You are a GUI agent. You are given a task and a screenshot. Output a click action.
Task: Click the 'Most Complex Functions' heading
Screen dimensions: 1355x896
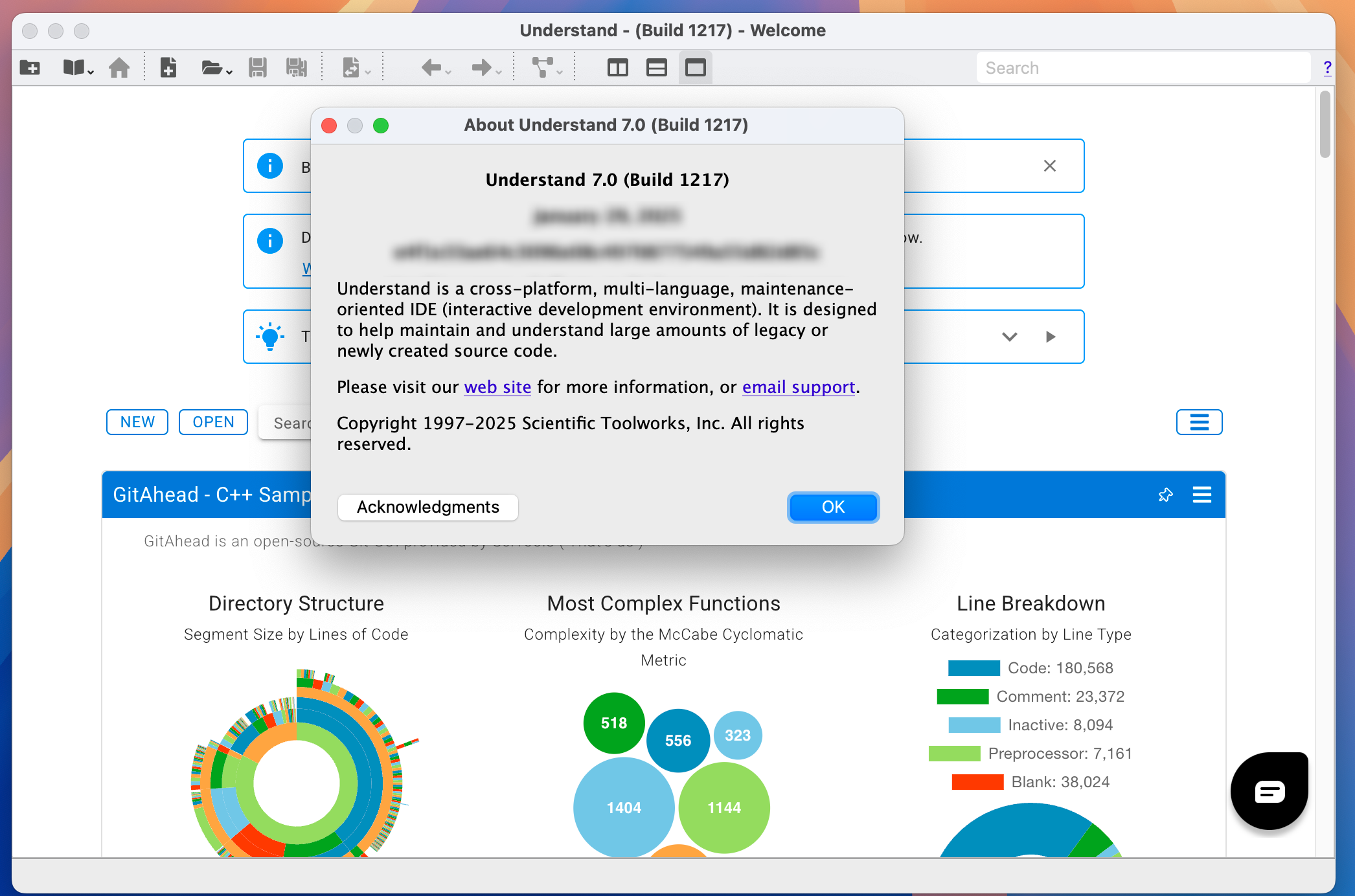click(x=663, y=603)
